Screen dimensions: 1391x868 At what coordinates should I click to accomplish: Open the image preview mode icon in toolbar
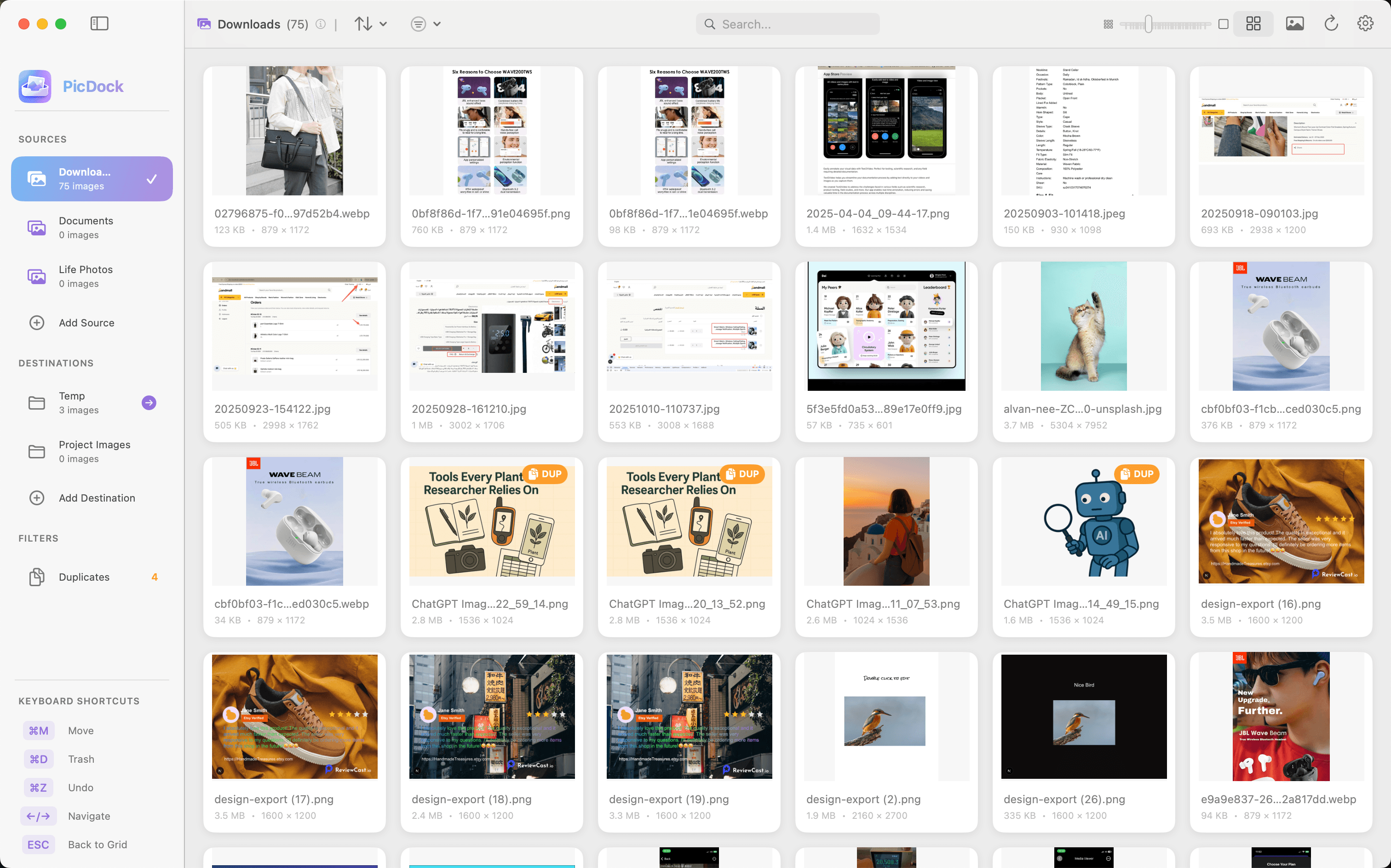pyautogui.click(x=1294, y=23)
